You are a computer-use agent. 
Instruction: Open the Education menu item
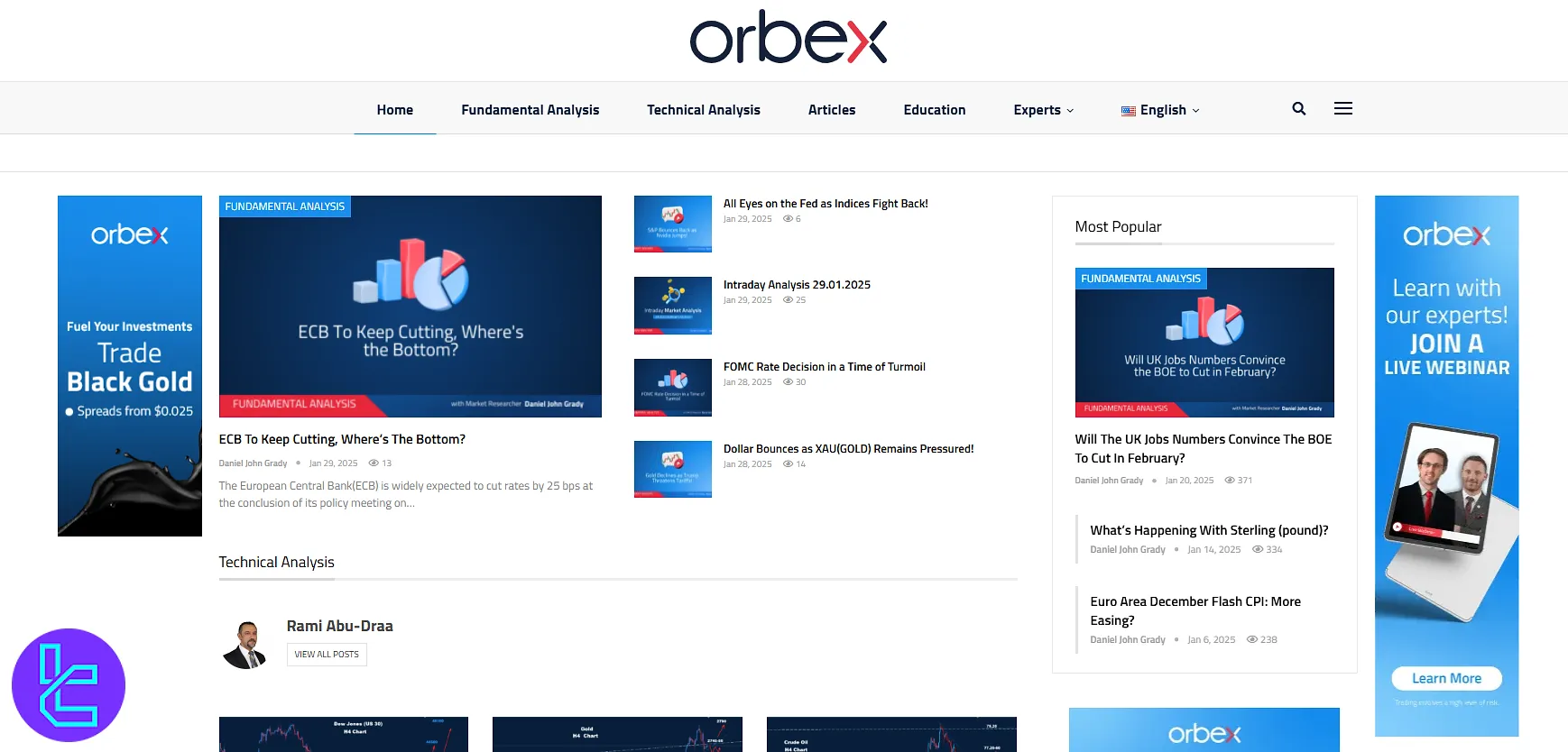point(935,110)
